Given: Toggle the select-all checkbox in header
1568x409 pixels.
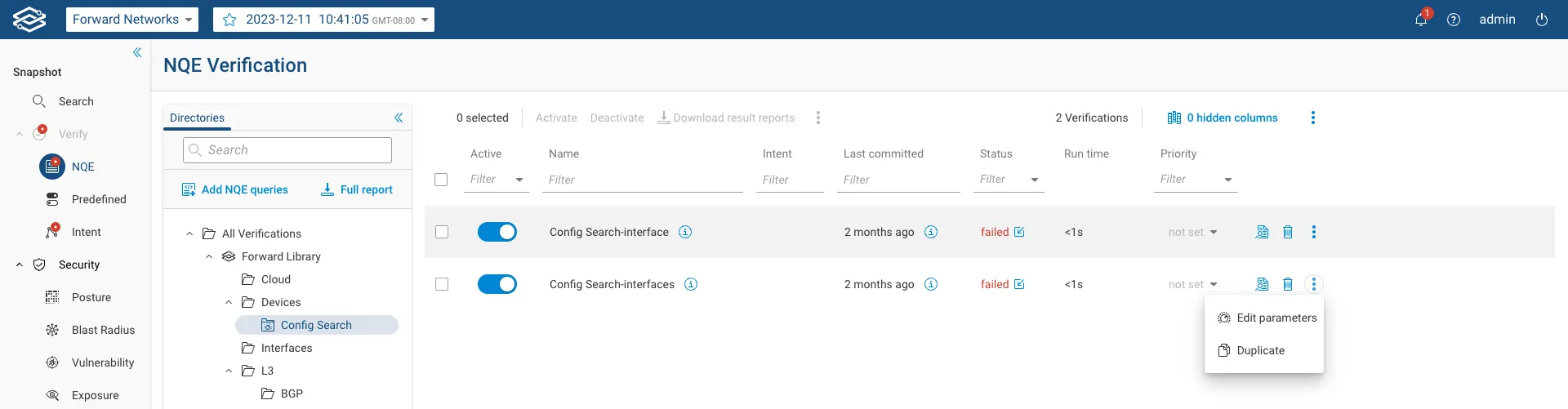Looking at the screenshot, I should (x=441, y=180).
